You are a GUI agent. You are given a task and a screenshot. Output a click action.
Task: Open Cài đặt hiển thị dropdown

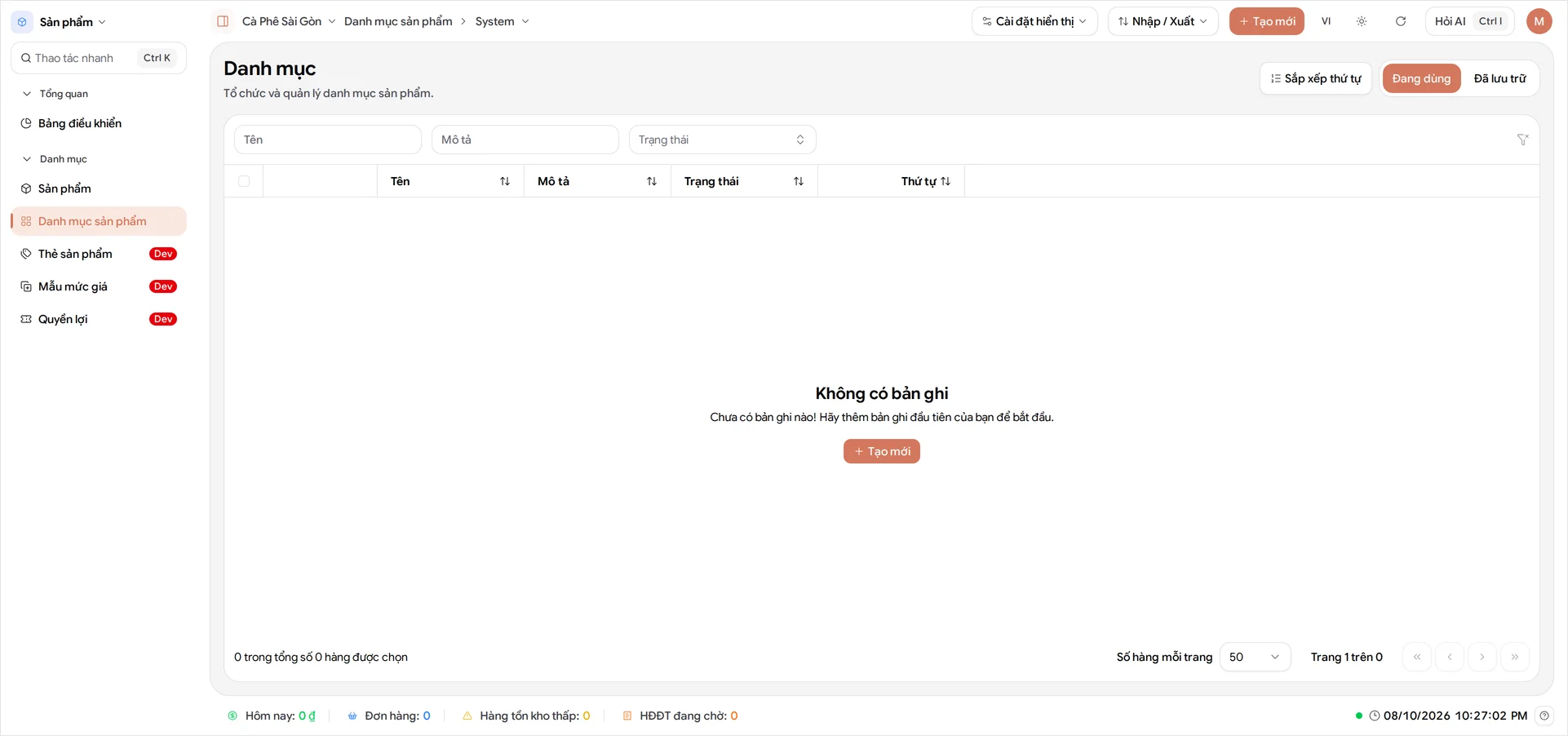[x=1034, y=21]
